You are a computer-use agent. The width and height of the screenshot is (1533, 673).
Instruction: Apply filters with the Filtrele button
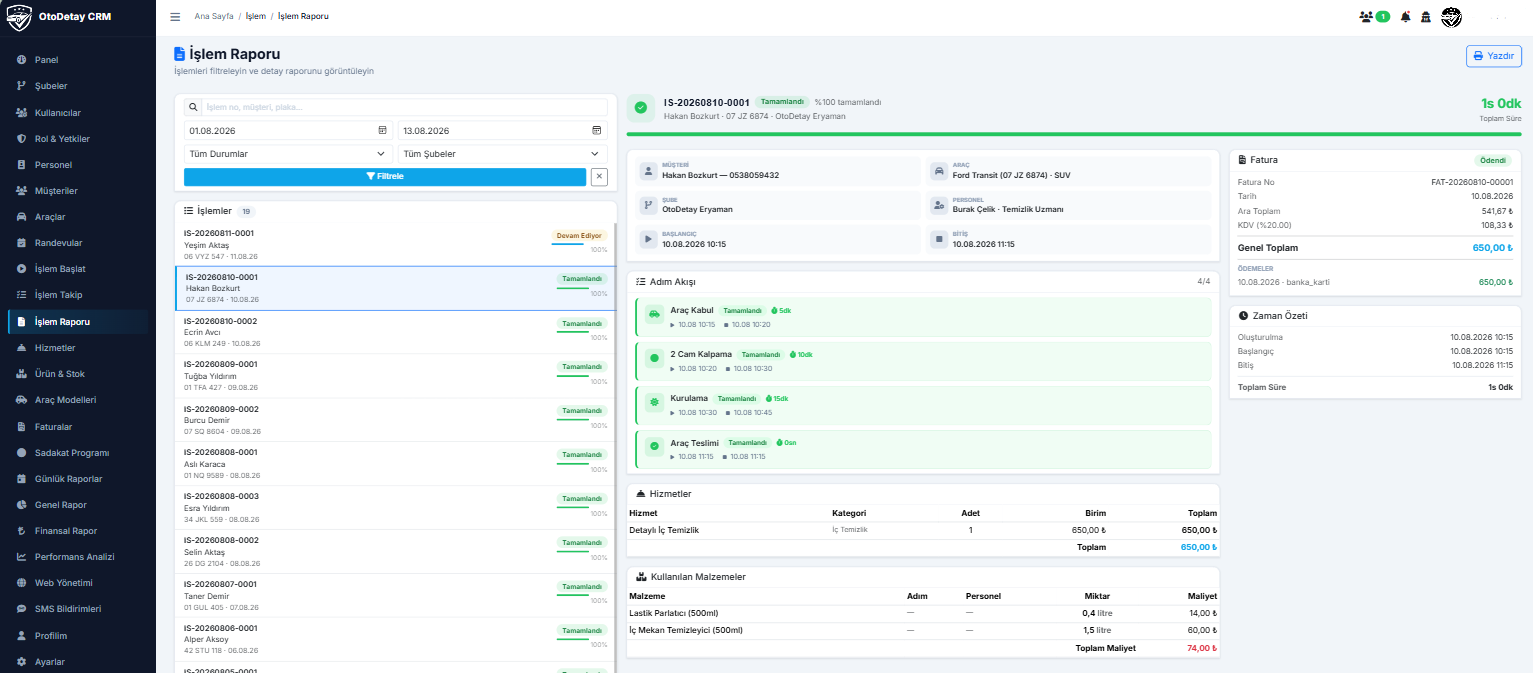point(385,177)
